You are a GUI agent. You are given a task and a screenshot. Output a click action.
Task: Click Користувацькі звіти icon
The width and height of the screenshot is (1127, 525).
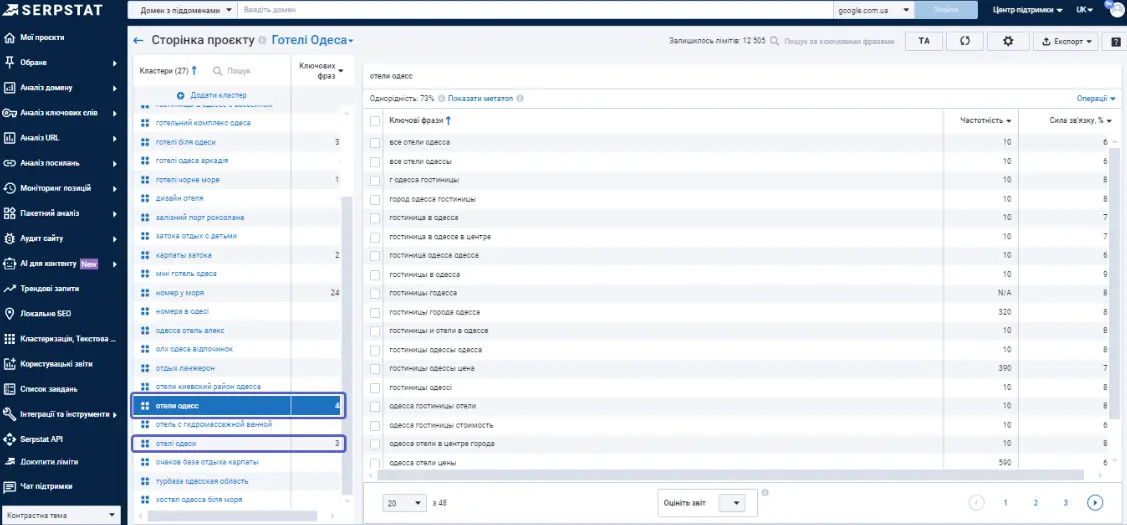coord(9,363)
